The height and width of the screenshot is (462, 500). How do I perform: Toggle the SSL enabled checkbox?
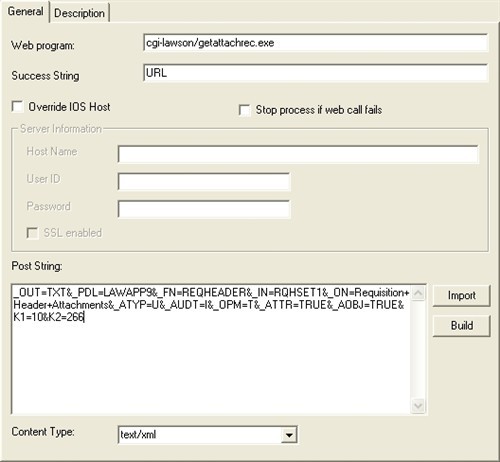[x=32, y=233]
